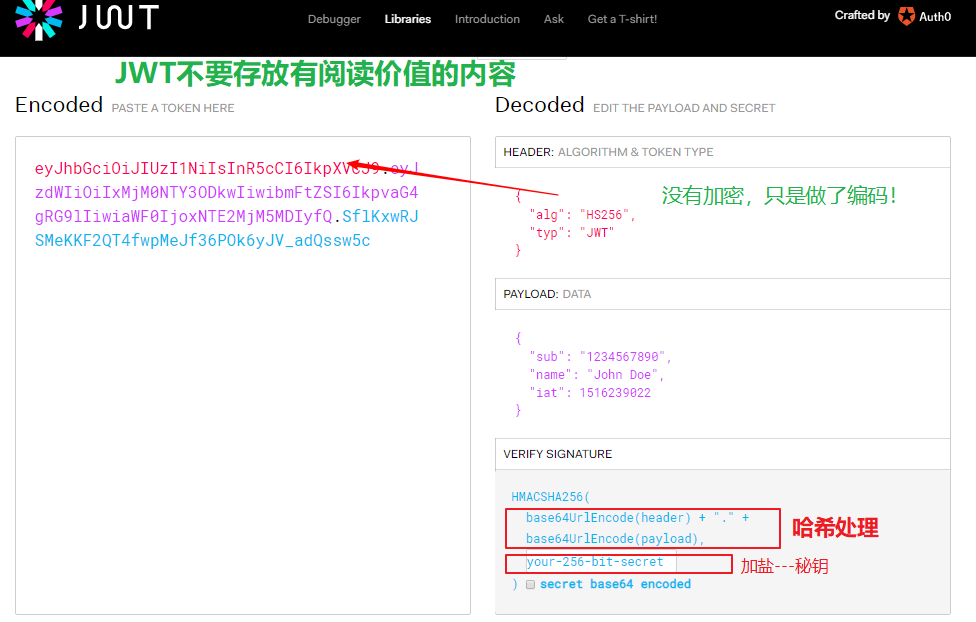Click the EDIT THE PAYLOAD AND SECRET hint
The image size is (976, 622).
click(684, 108)
